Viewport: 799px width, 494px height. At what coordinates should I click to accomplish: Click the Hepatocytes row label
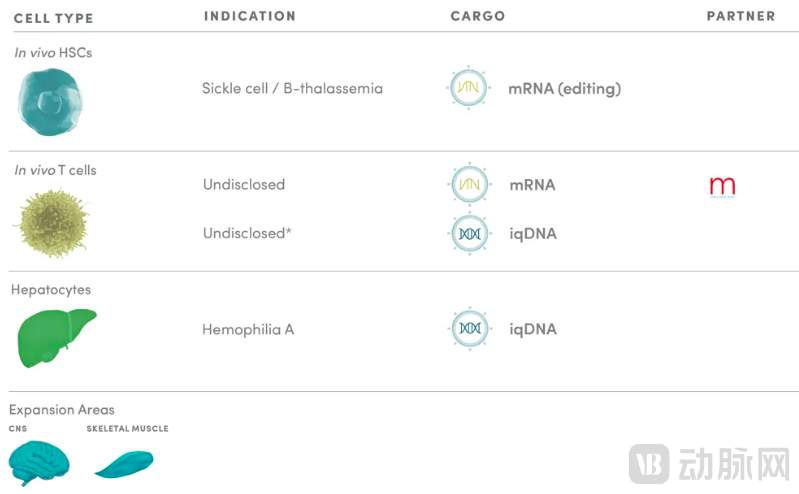click(51, 290)
